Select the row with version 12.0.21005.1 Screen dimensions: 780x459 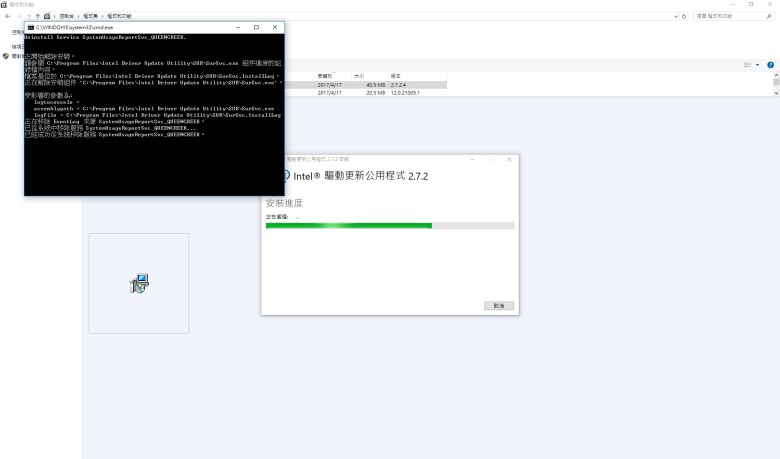coord(366,92)
